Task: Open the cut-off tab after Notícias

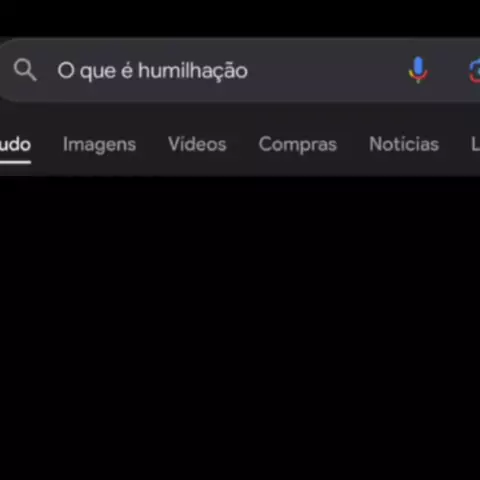Action: 476,144
